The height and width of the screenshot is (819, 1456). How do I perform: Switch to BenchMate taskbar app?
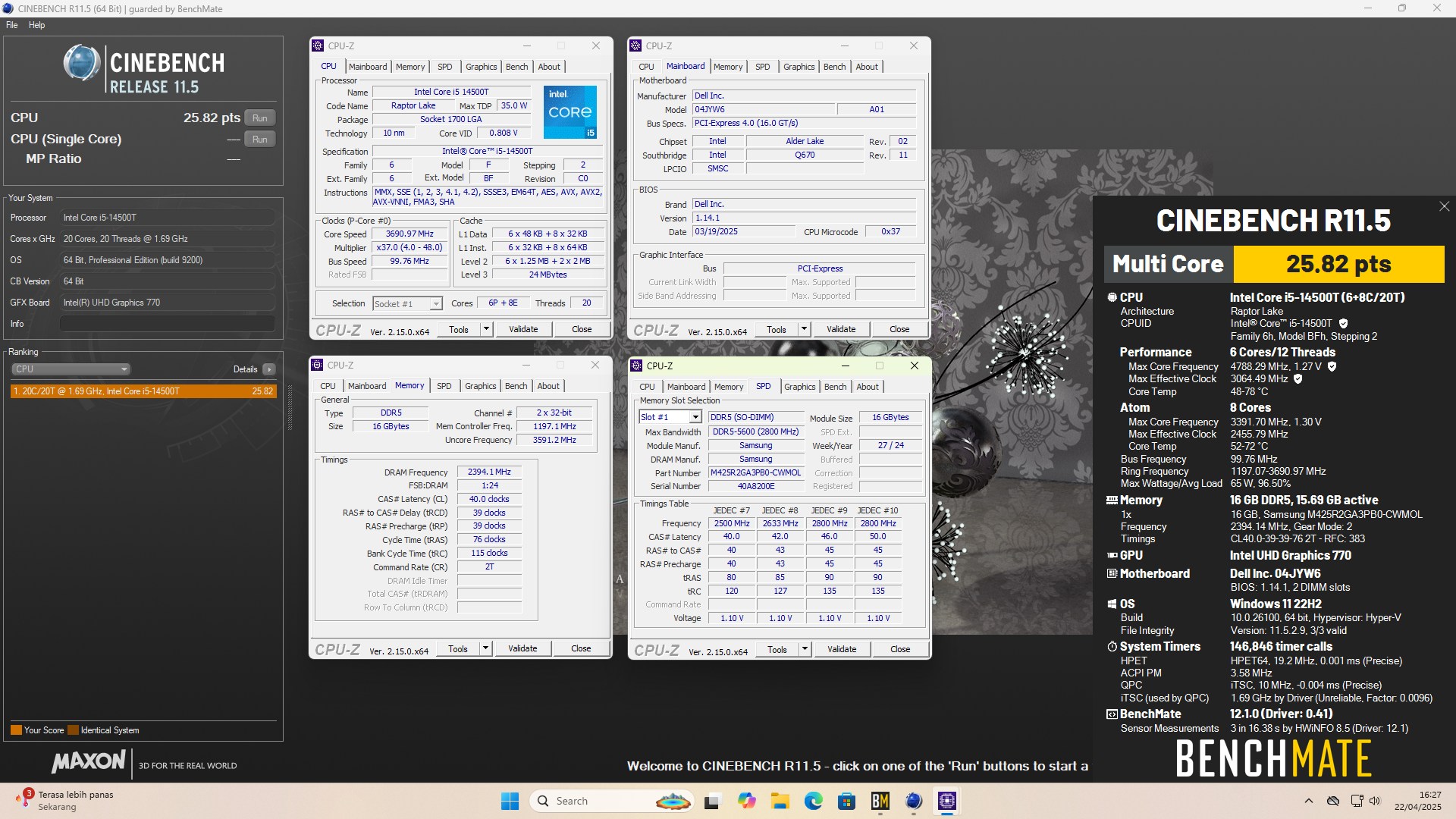pos(880,801)
